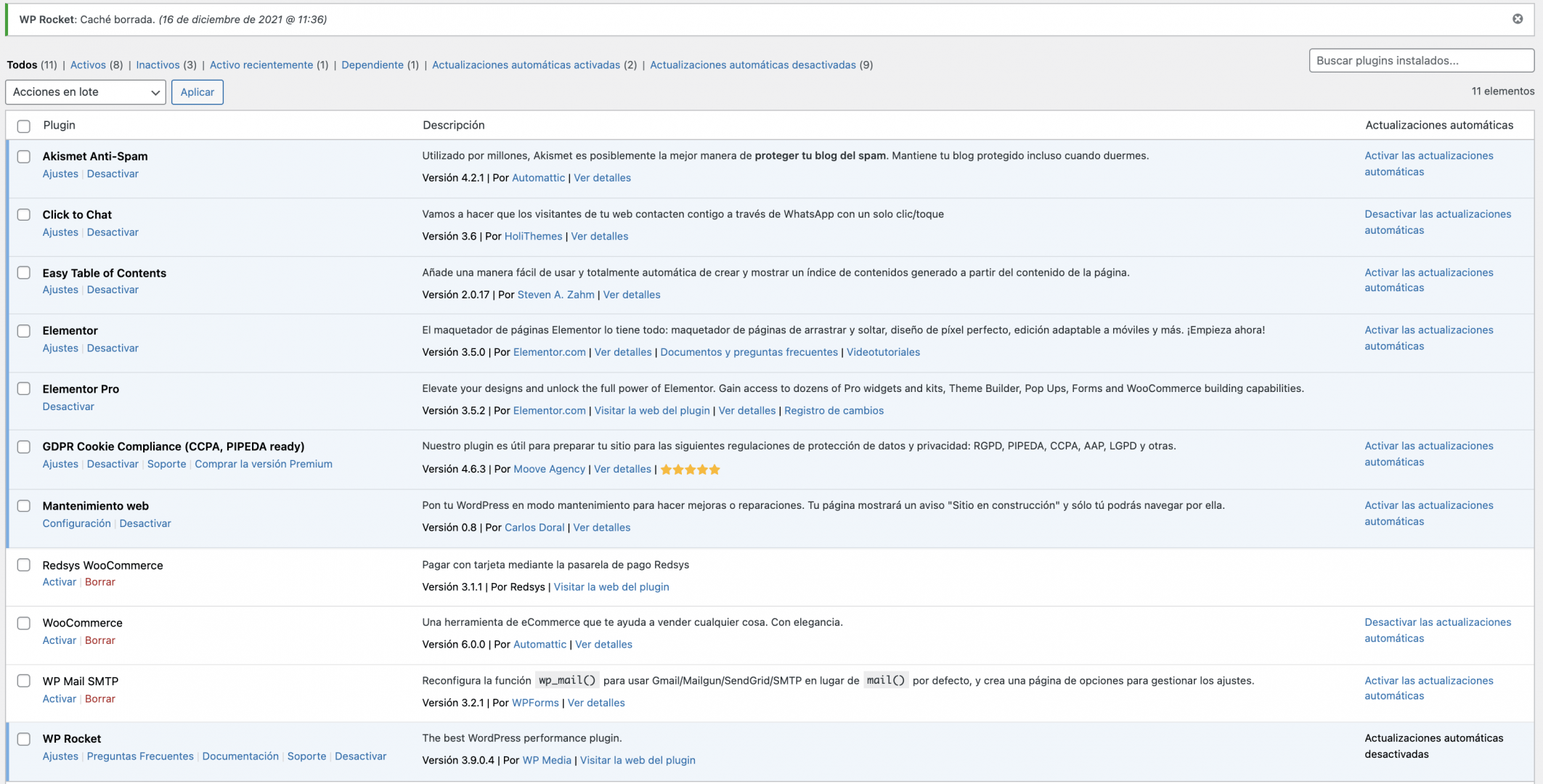Open Soporte for GDPR Cookie Compliance
The height and width of the screenshot is (784, 1543).
point(166,465)
